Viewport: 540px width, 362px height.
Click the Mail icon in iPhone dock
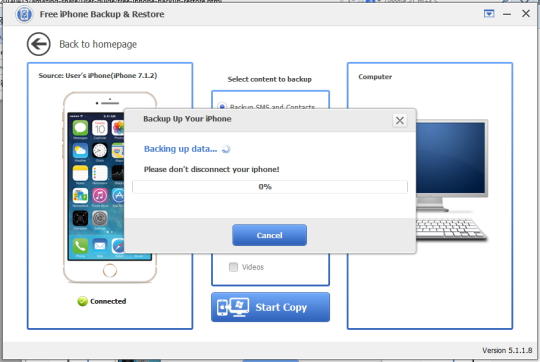click(x=100, y=246)
